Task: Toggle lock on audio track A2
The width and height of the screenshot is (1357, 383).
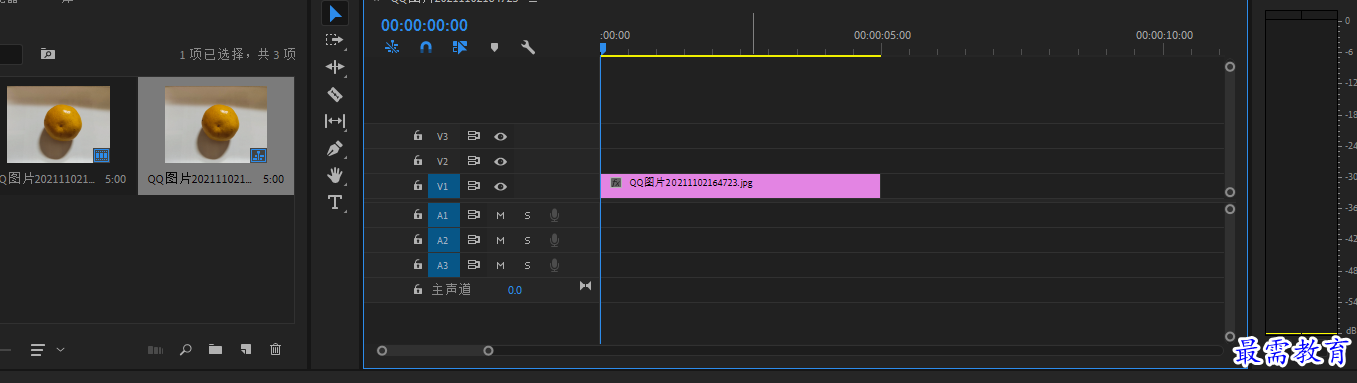Action: click(418, 240)
